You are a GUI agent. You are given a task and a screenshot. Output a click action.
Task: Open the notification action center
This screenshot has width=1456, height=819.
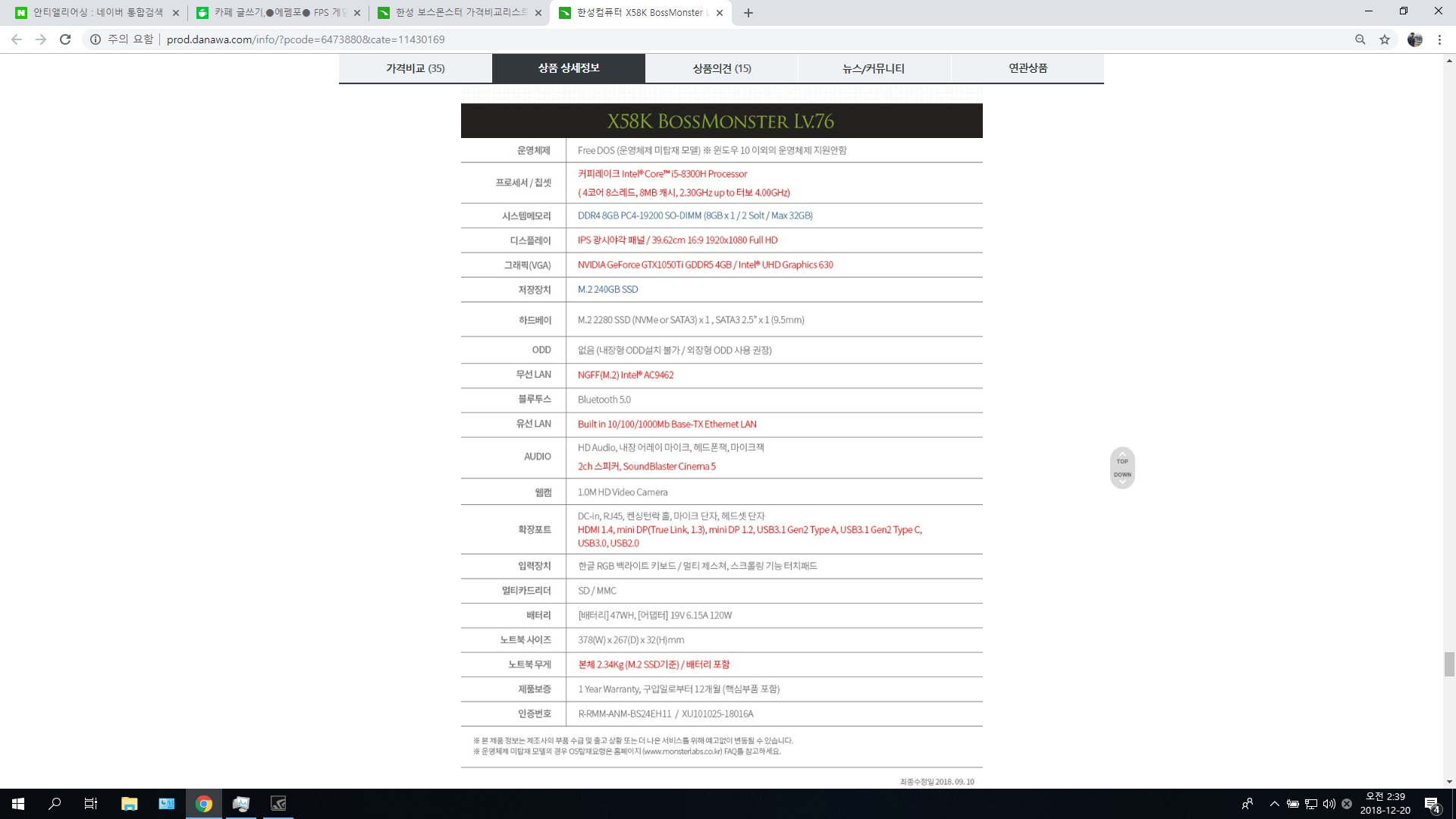pos(1432,804)
